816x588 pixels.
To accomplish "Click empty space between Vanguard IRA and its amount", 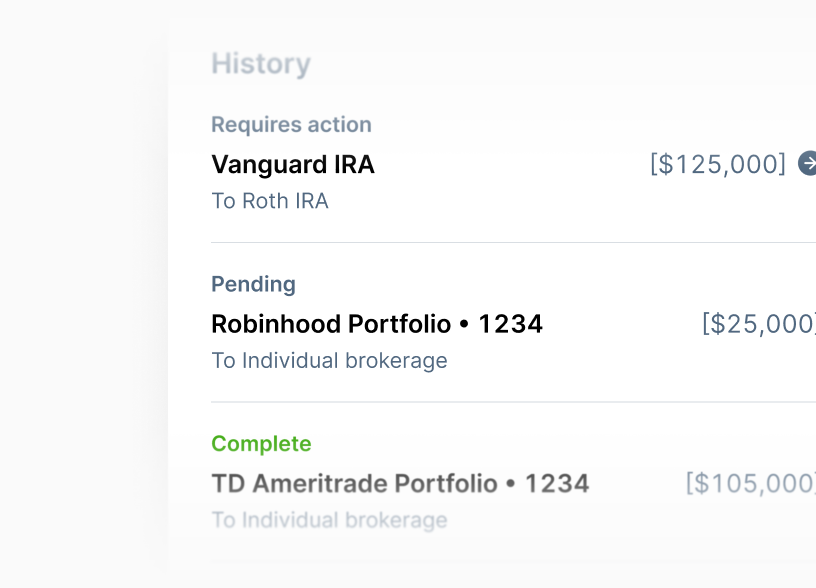I will click(x=510, y=165).
